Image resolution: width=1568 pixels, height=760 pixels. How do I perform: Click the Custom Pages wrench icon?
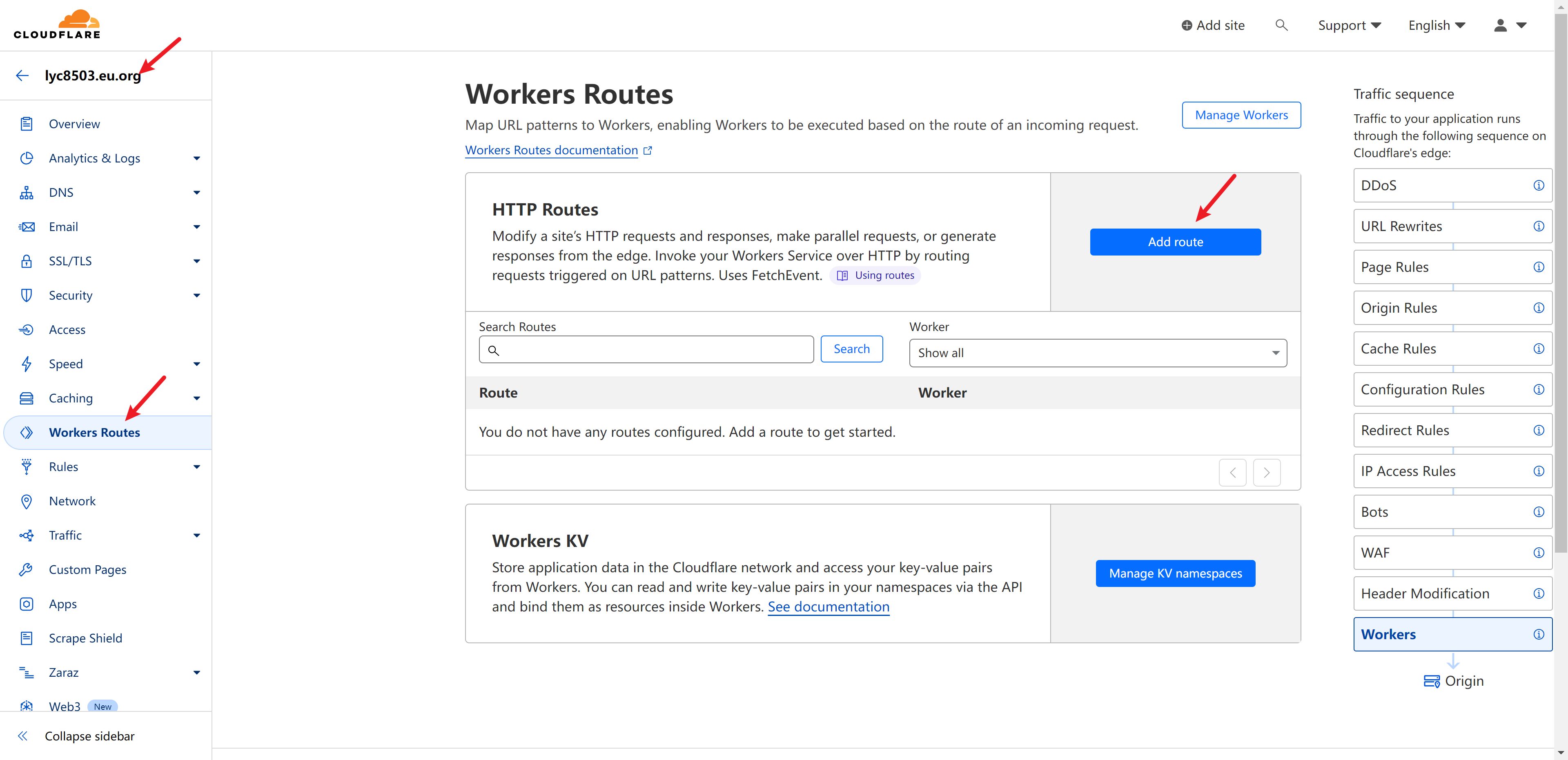26,569
